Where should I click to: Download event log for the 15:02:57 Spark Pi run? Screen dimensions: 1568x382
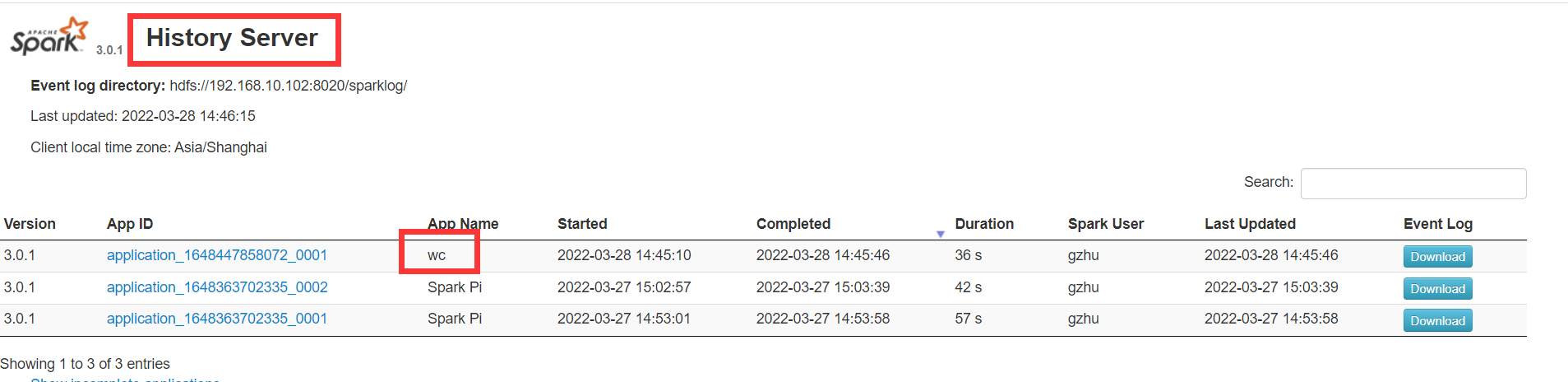[x=1437, y=289]
